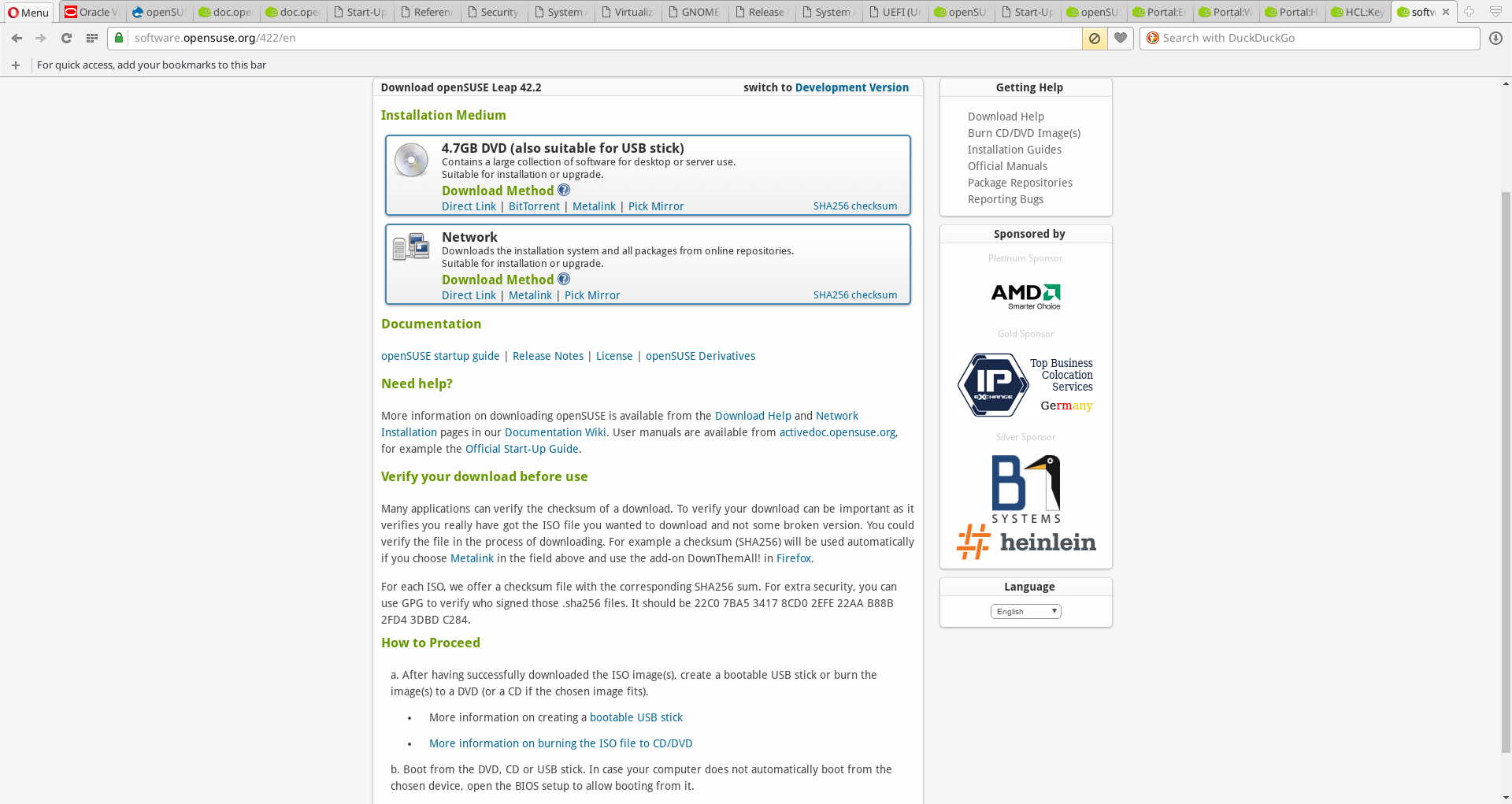1512x804 pixels.
Task: Click Download Help link in Need help paragraph
Action: click(753, 416)
